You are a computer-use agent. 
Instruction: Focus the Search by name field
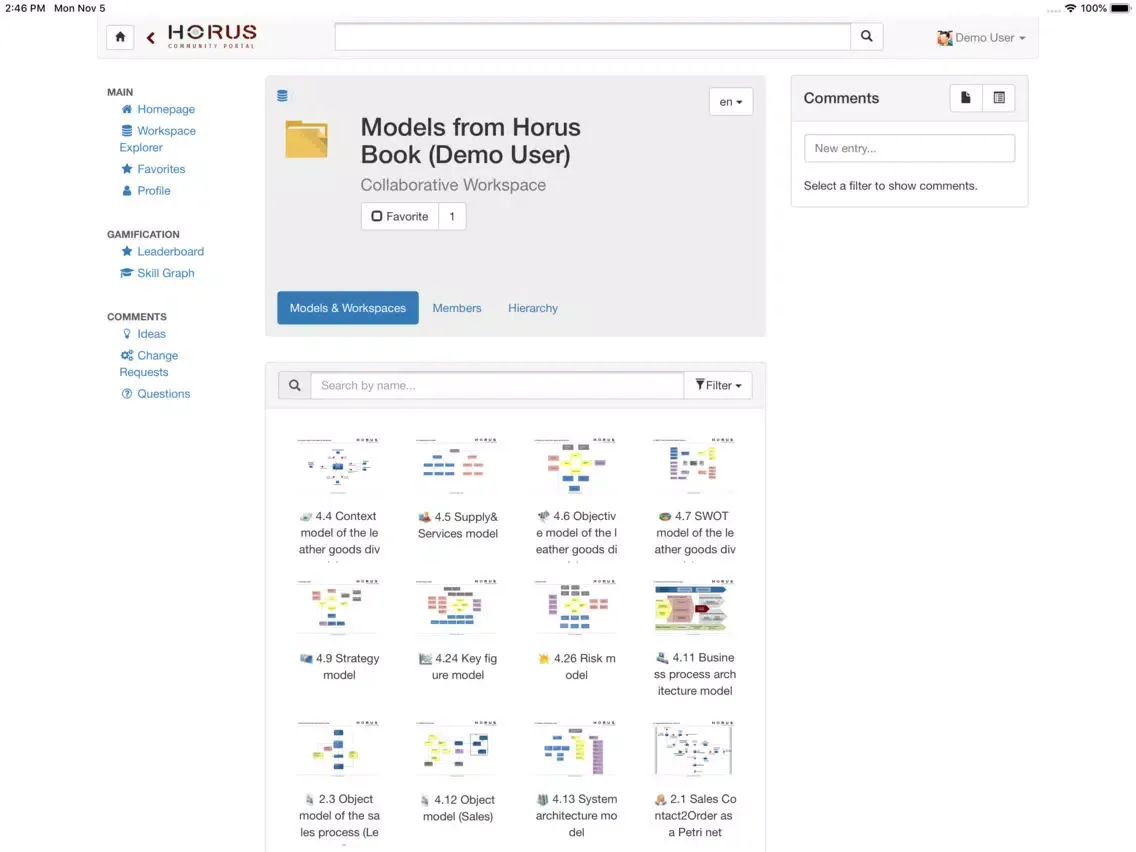point(497,385)
